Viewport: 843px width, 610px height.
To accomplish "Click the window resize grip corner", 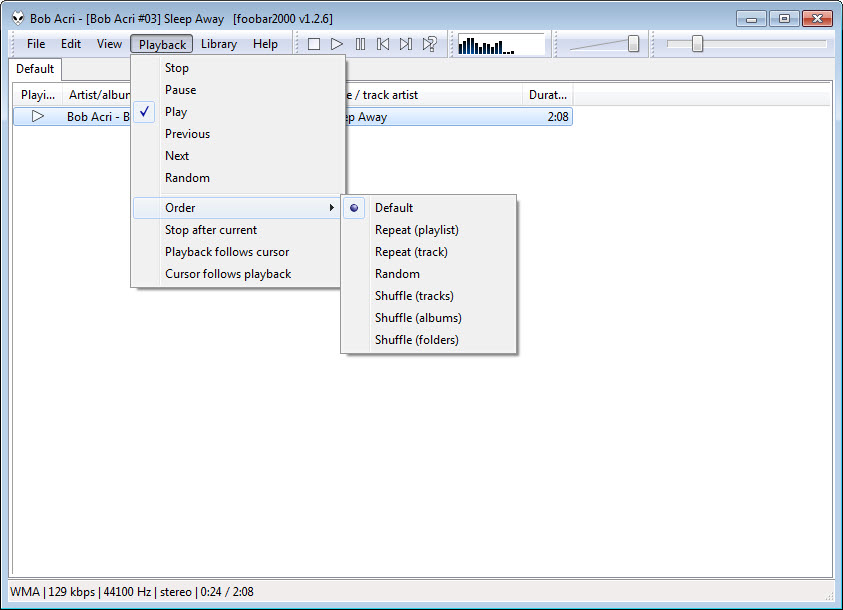I will 828,595.
